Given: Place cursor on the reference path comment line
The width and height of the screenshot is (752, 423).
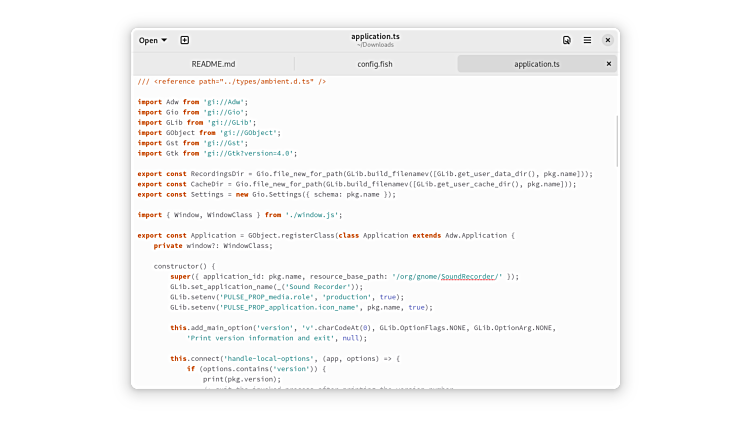Looking at the screenshot, I should point(231,81).
